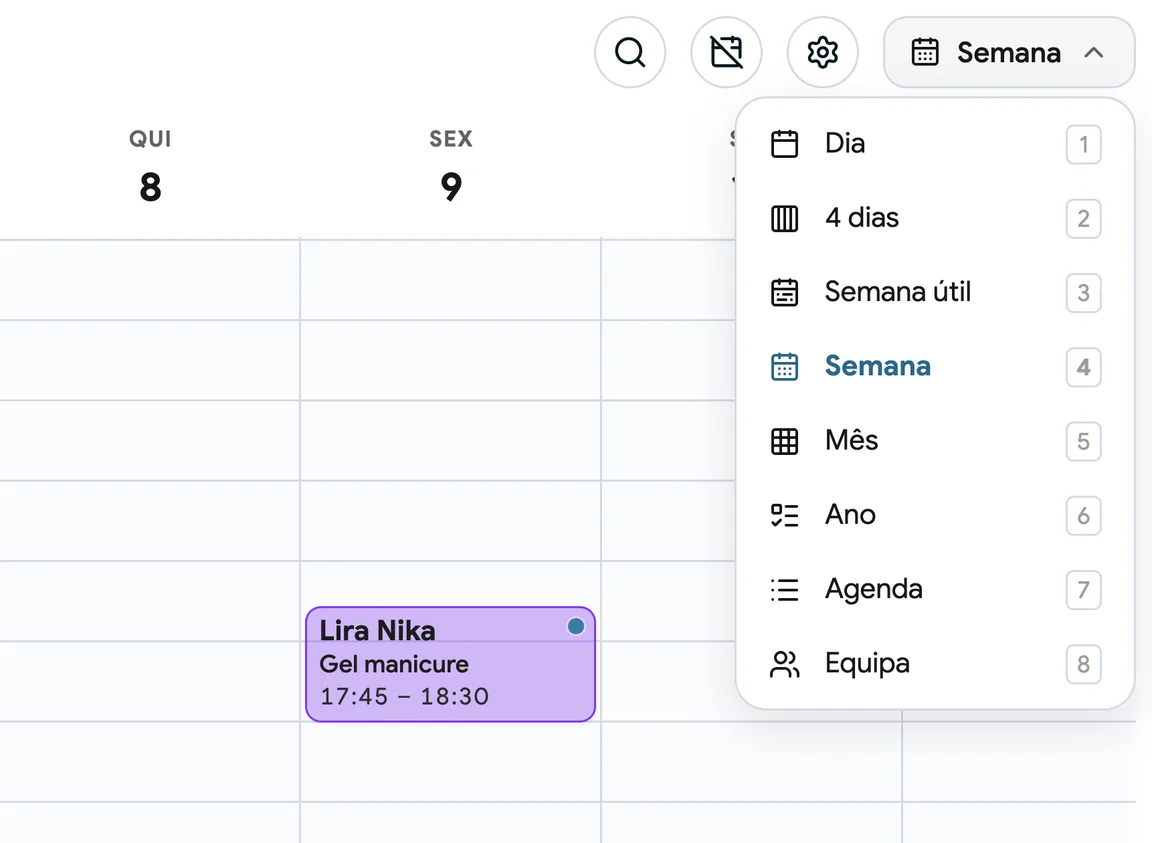This screenshot has height=843, width=1152.
Task: Select the highlighted Semana menu option
Action: tap(935, 367)
